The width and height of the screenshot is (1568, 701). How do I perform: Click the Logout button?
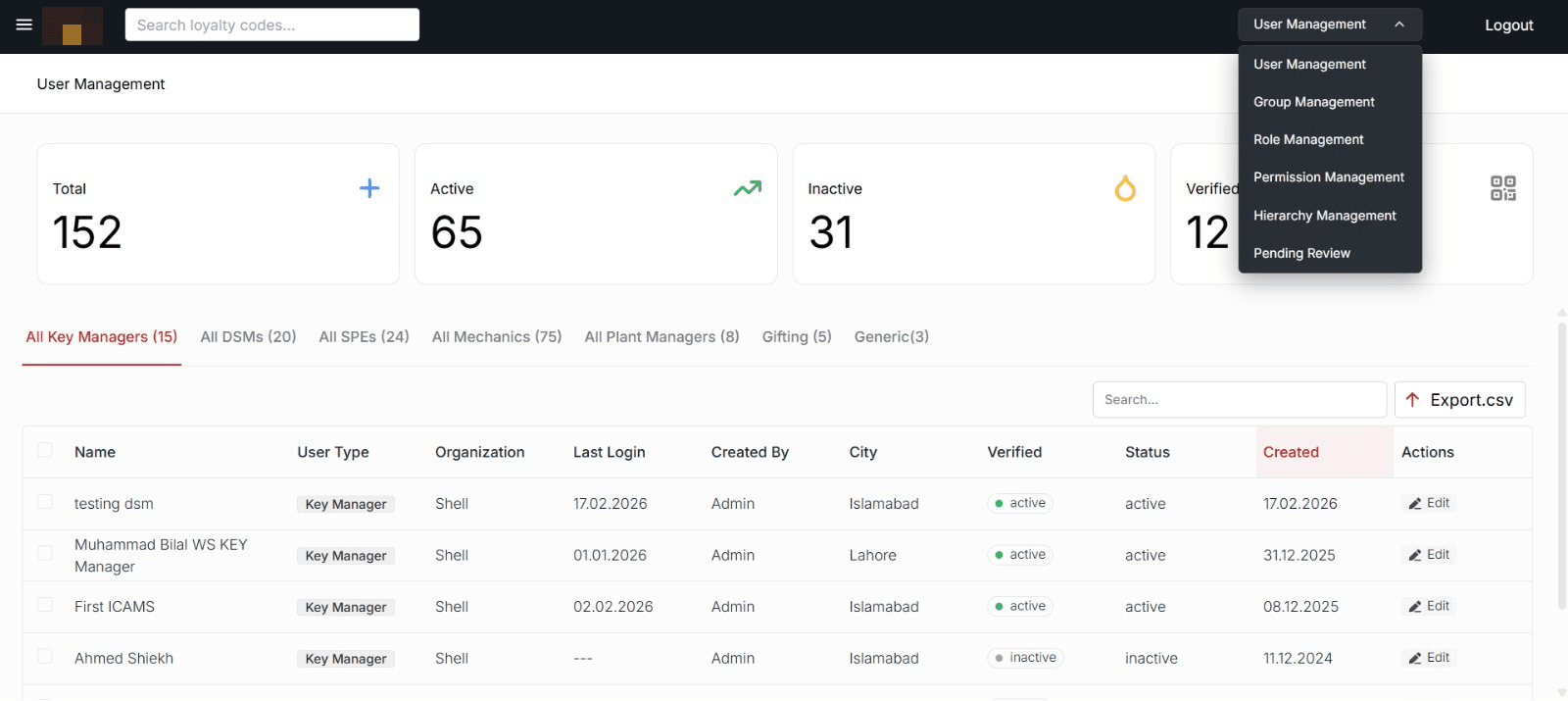pos(1509,25)
